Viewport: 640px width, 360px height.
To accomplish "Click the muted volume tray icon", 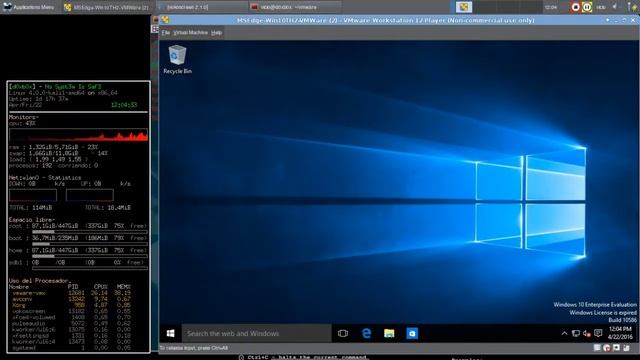I will [x=587, y=333].
